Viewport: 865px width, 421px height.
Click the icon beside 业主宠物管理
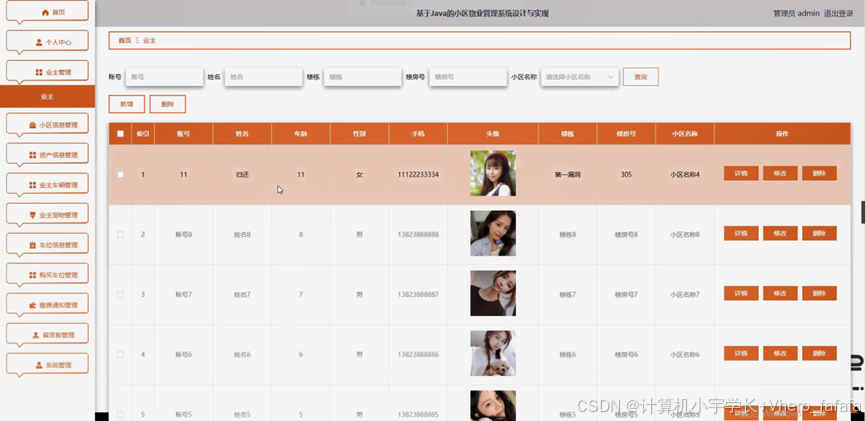click(33, 215)
